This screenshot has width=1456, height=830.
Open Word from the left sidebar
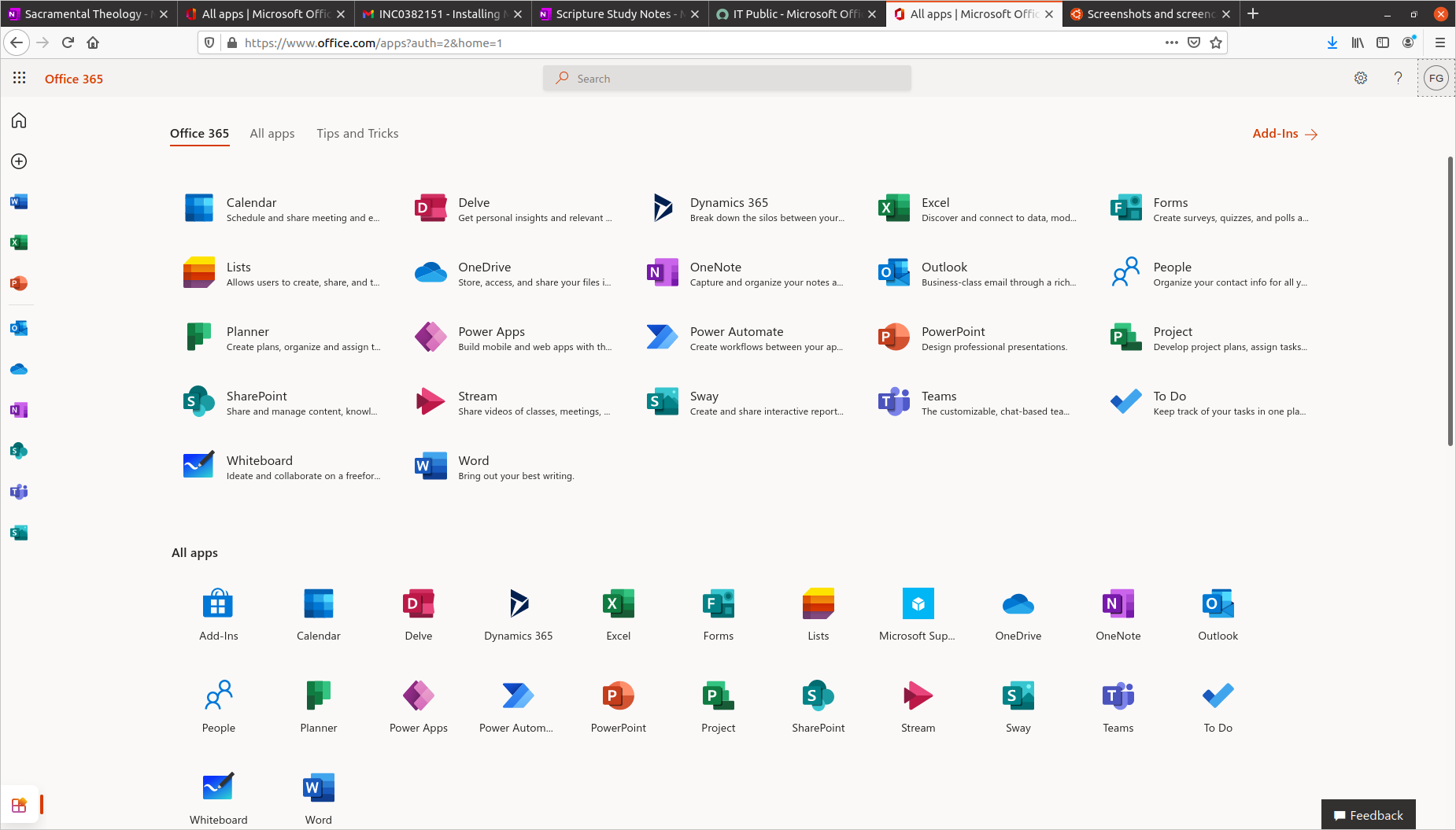pyautogui.click(x=19, y=202)
